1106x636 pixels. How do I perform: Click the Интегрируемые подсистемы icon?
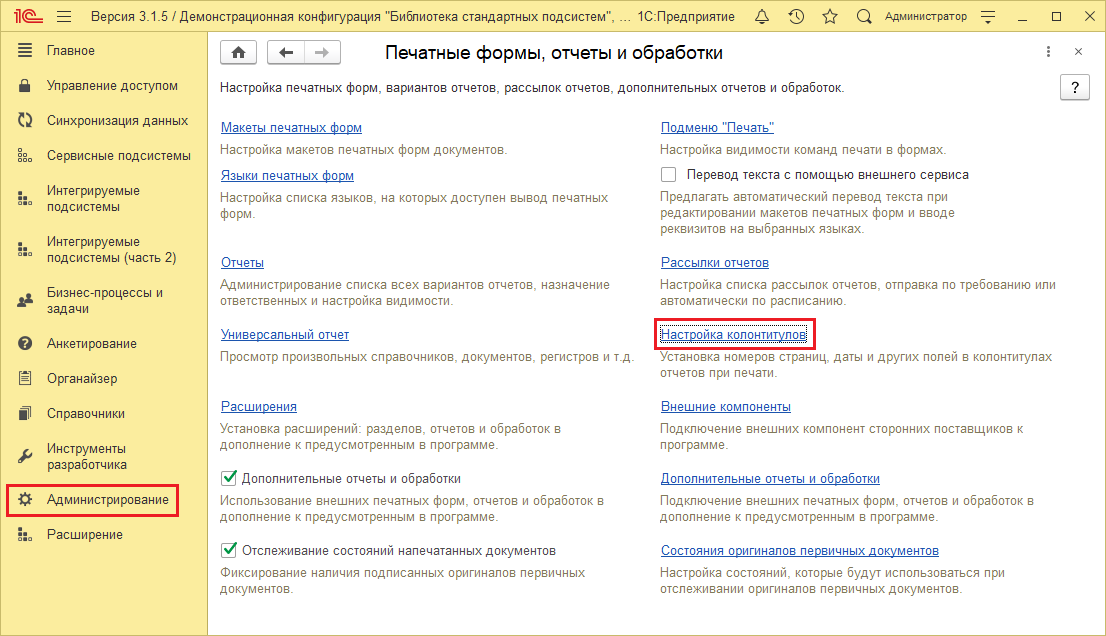(25, 199)
